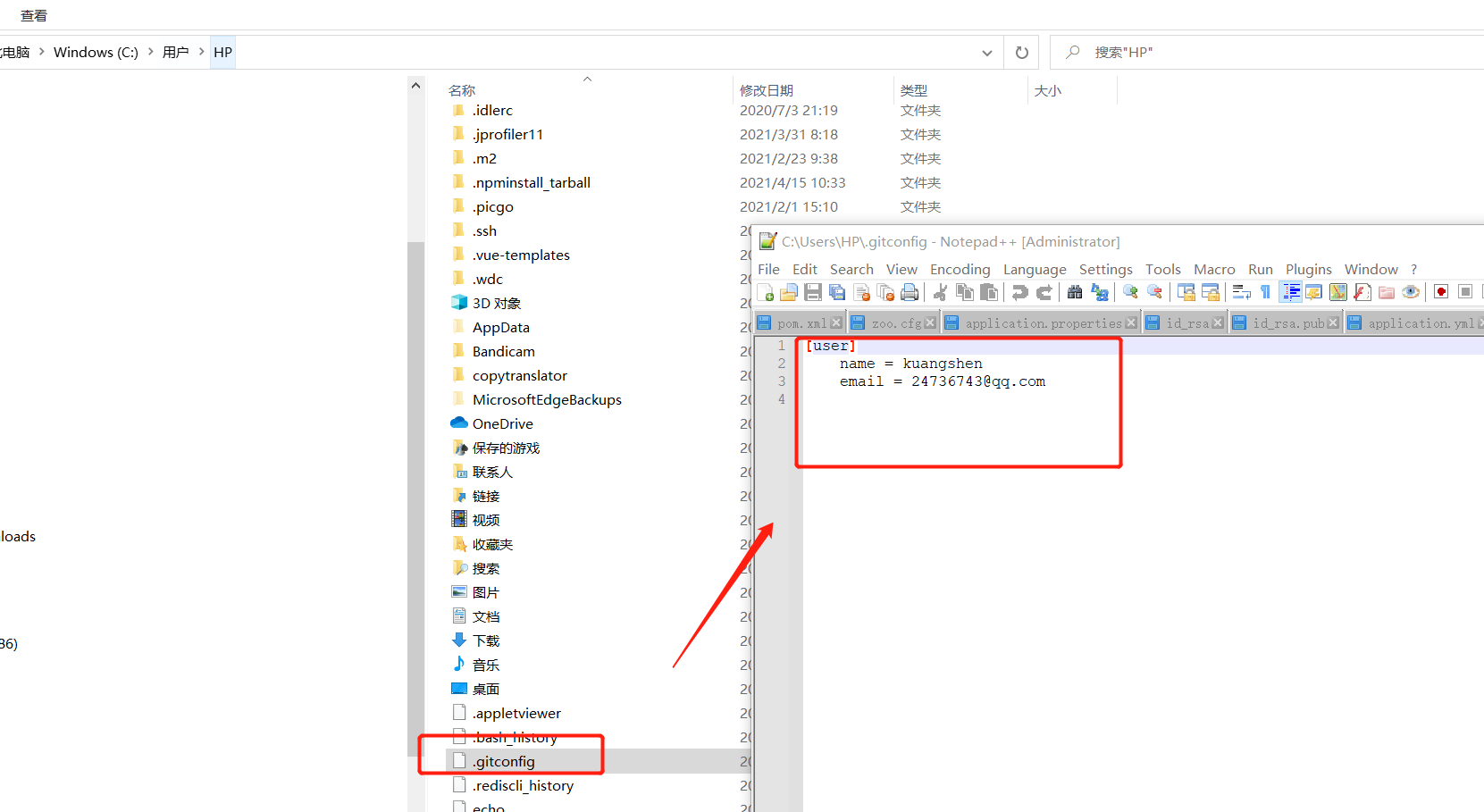The width and height of the screenshot is (1484, 812).
Task: Select the .ssh folder
Action: pyautogui.click(x=484, y=231)
